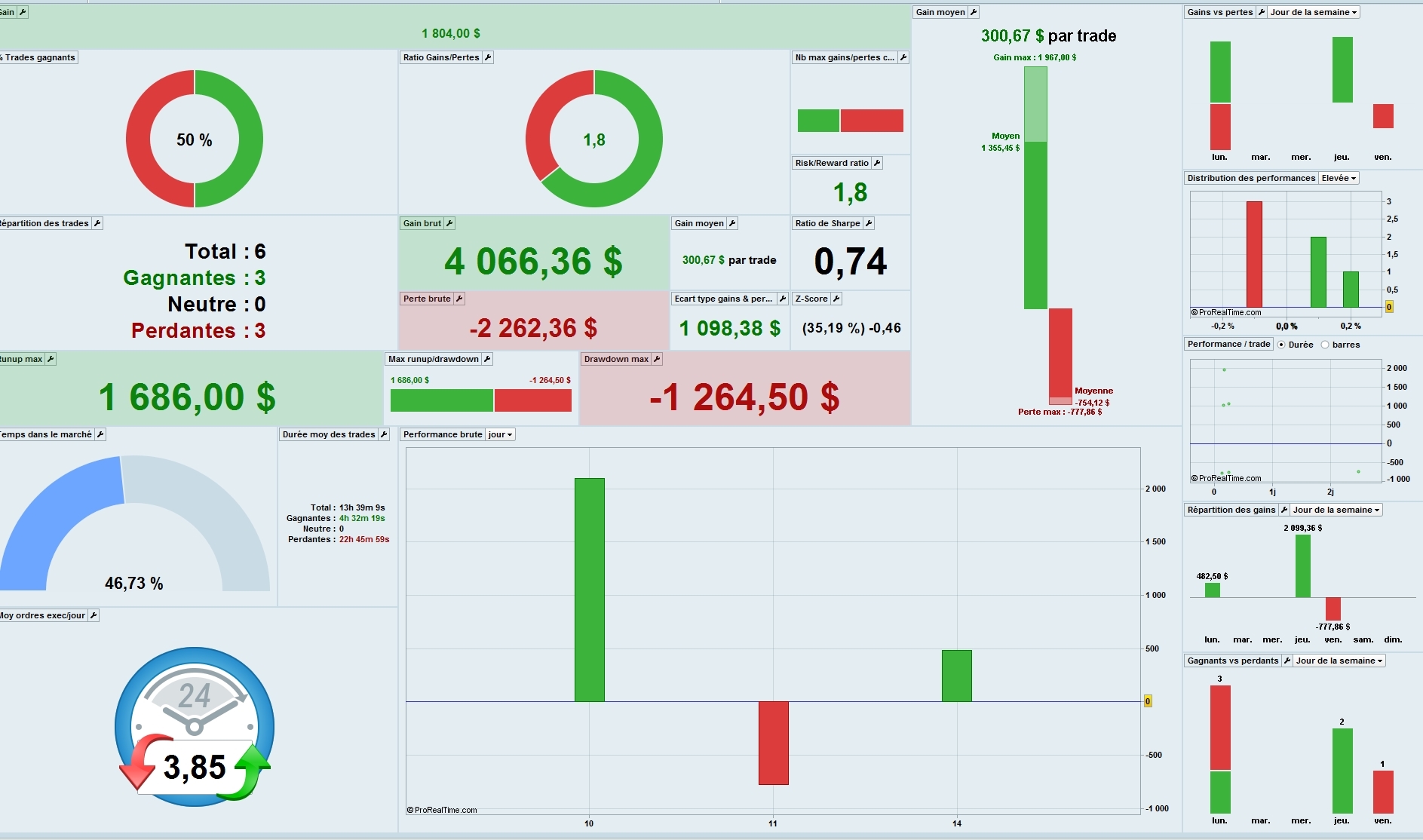Open the Ratio de Sharpe wrench settings

pyautogui.click(x=869, y=223)
